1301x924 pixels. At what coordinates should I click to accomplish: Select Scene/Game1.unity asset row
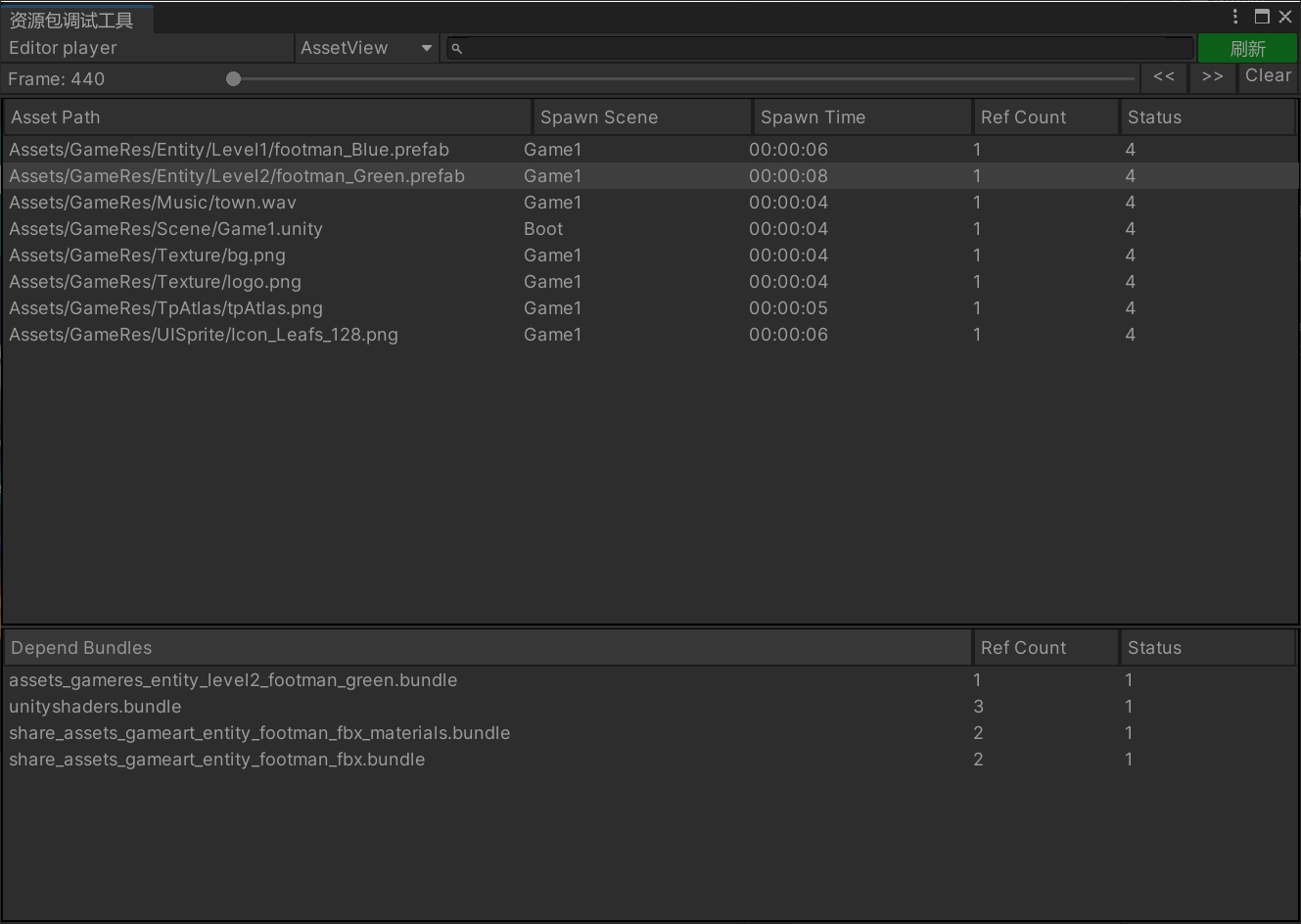(650, 229)
